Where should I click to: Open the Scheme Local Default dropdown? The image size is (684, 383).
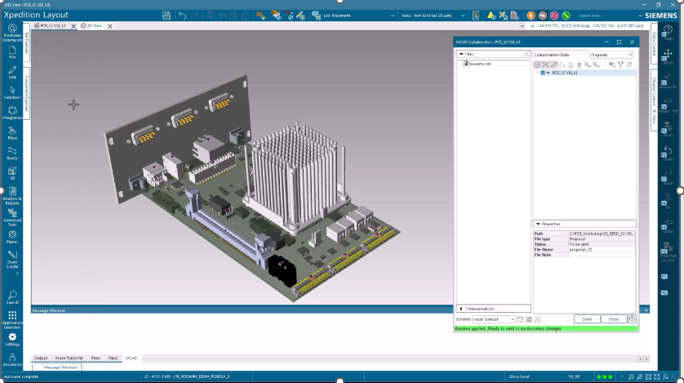(x=493, y=319)
